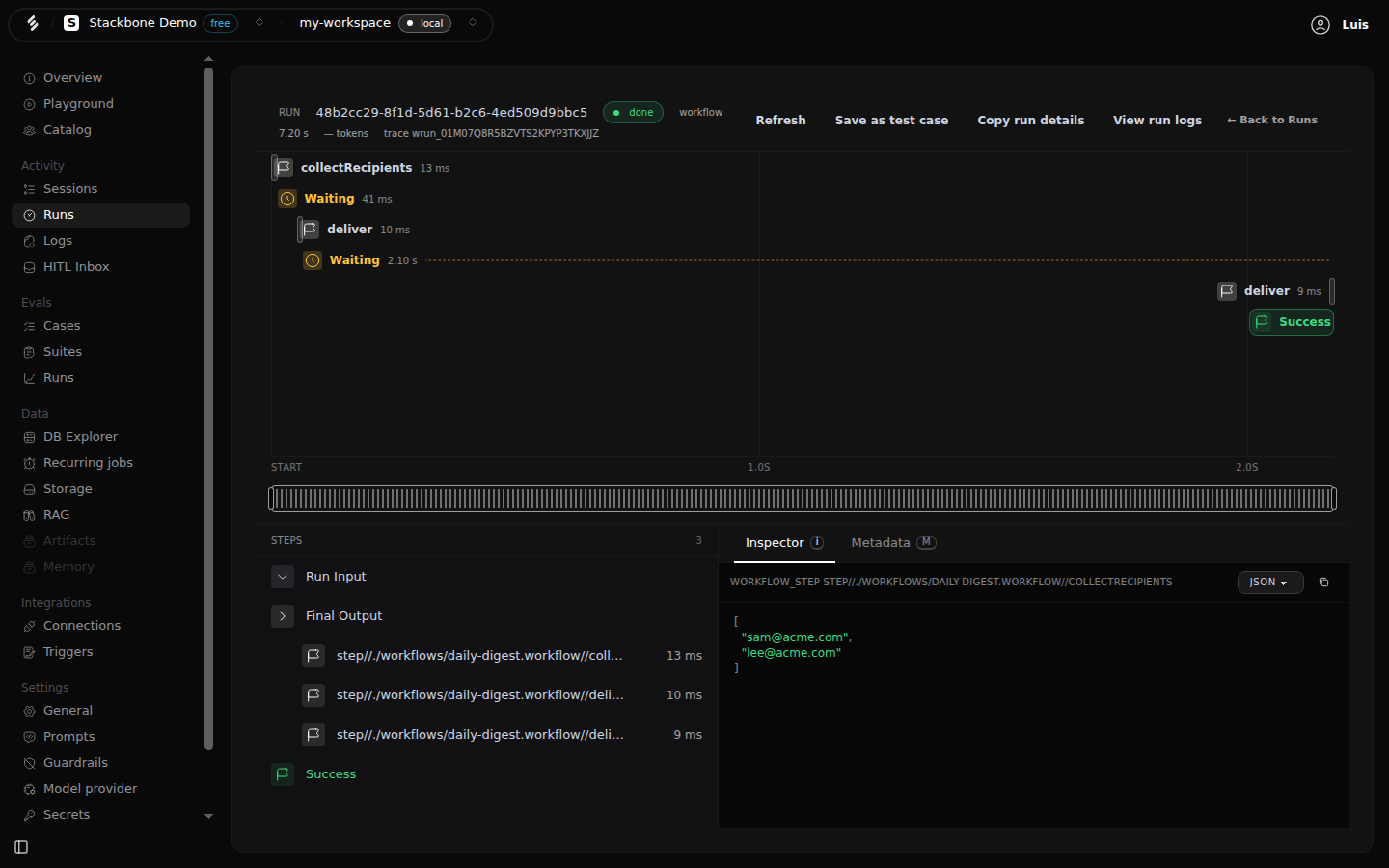This screenshot has width=1389, height=868.
Task: Click the Success row in steps list
Action: [x=486, y=774]
